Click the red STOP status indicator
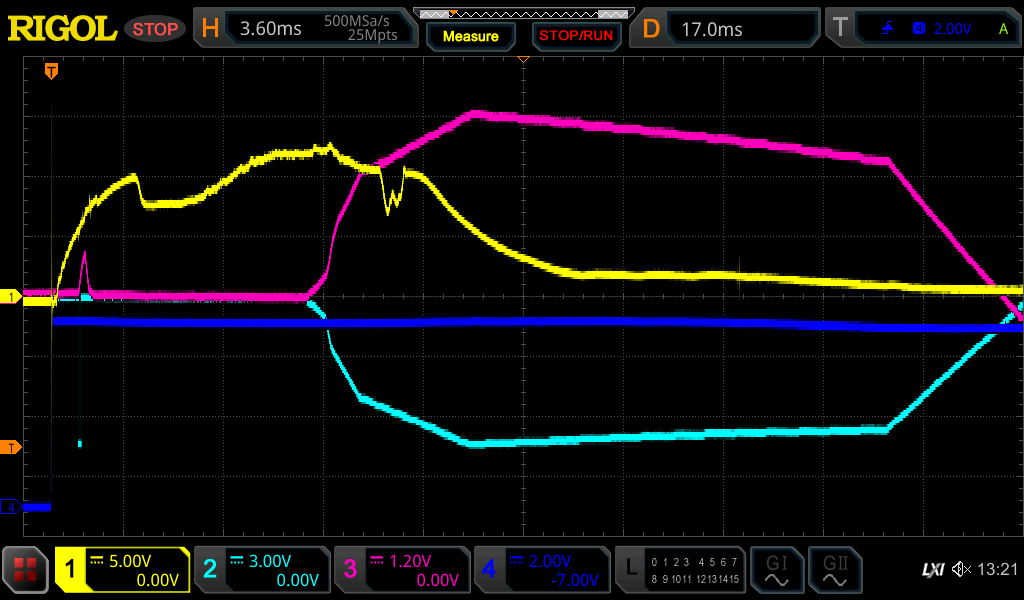 [x=155, y=29]
